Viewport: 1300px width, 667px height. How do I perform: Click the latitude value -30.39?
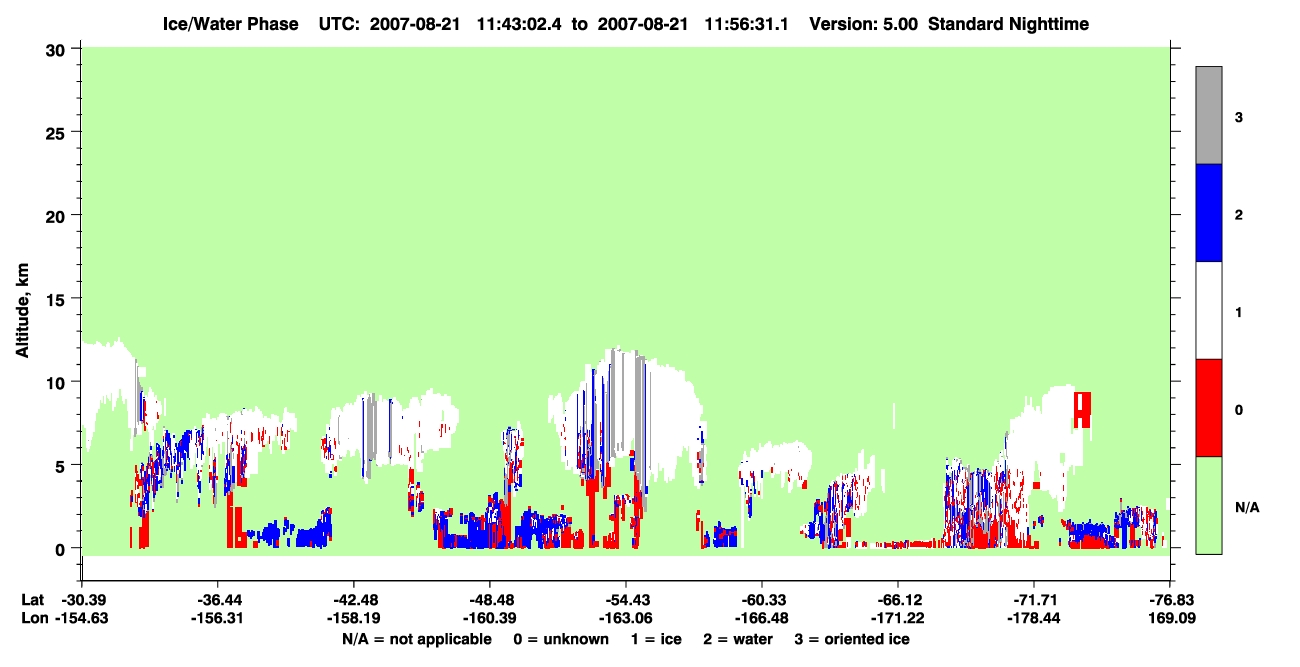point(82,600)
